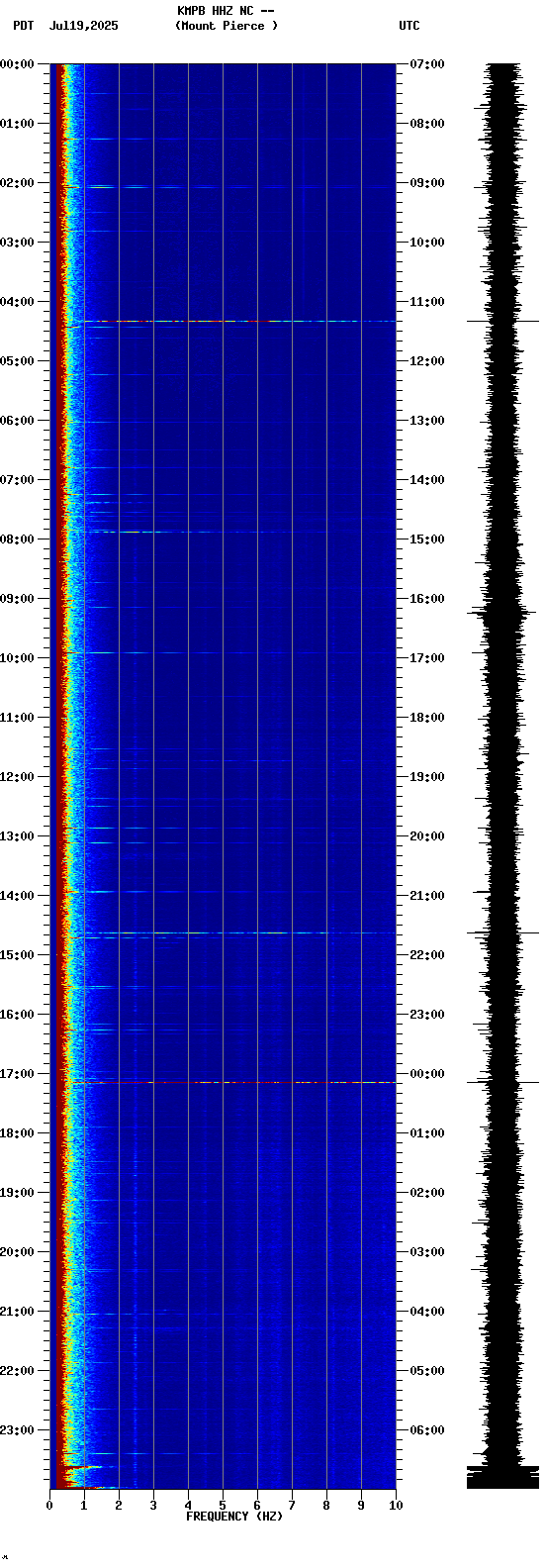
Task: Click the 15:00 UTC time tick
Action: coord(427,539)
